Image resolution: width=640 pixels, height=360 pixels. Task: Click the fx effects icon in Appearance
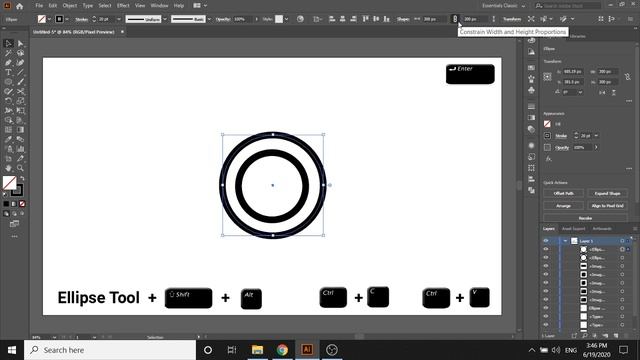[548, 159]
